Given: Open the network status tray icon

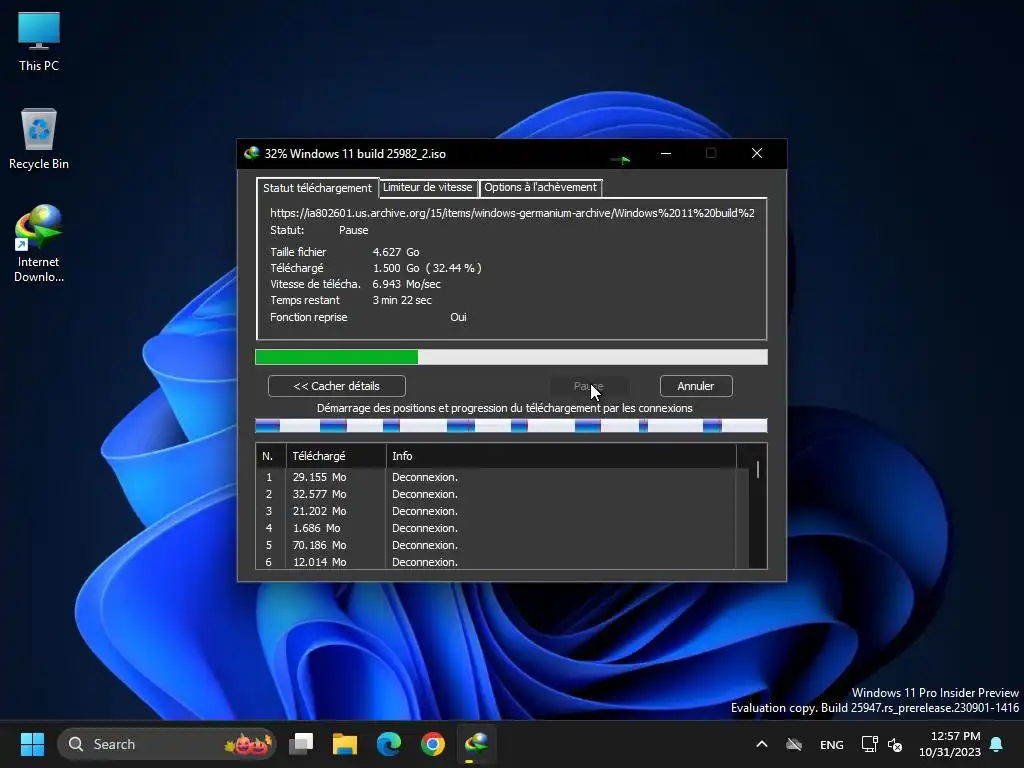Looking at the screenshot, I should (869, 744).
